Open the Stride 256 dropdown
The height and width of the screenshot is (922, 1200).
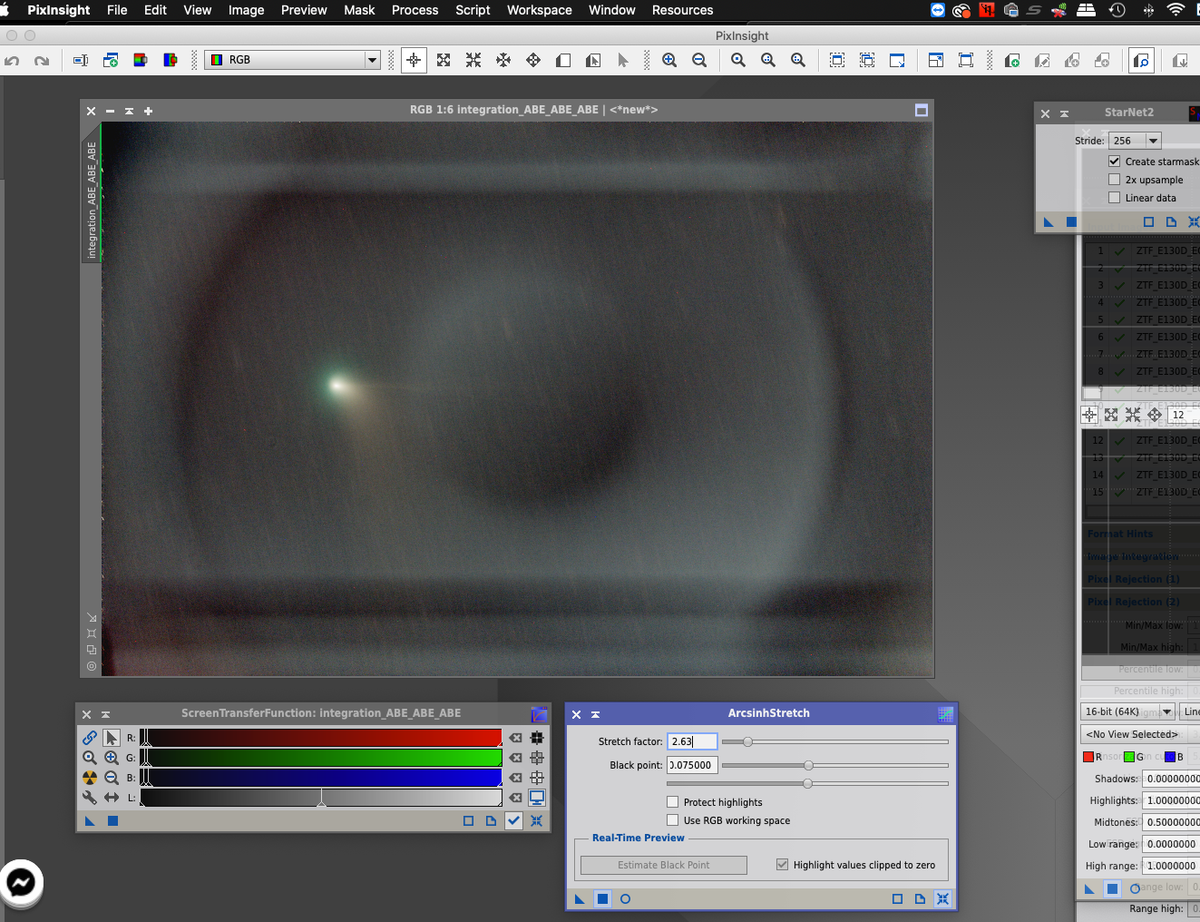click(x=1135, y=141)
